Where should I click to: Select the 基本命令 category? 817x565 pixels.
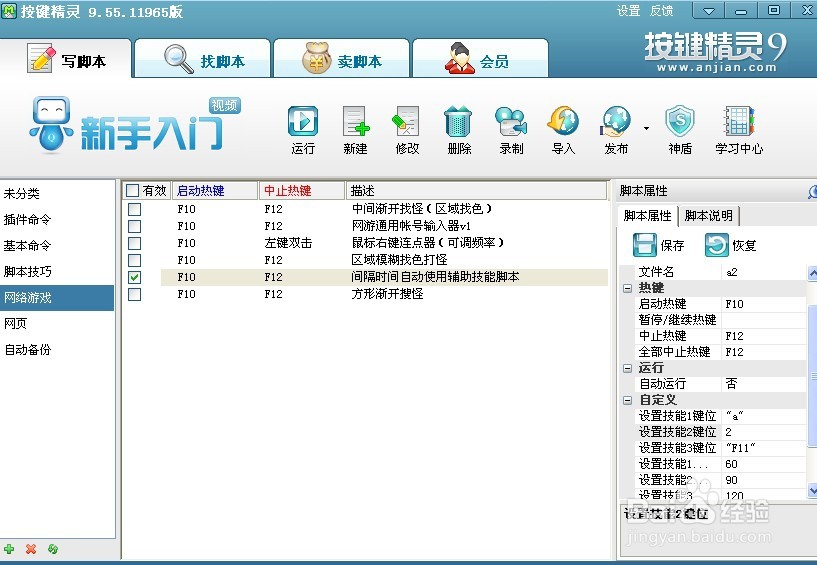point(57,245)
